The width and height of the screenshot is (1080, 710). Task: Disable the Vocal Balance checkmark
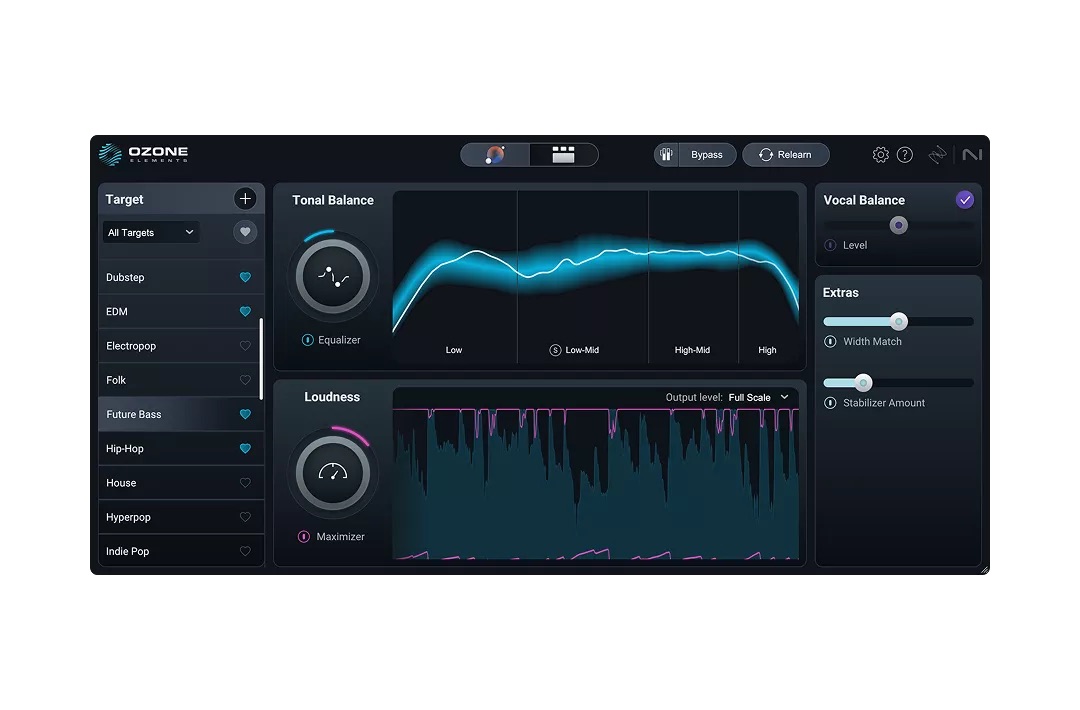[x=965, y=200]
